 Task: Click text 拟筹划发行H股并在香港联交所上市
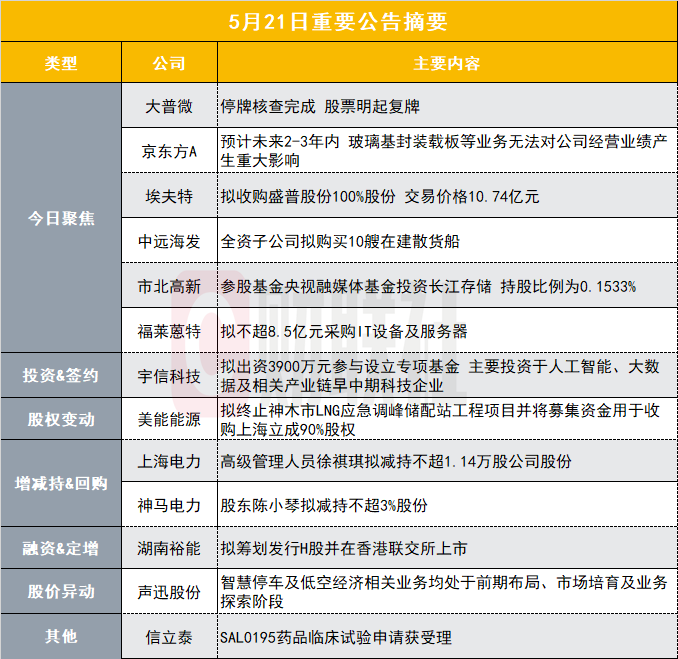click(x=344, y=548)
